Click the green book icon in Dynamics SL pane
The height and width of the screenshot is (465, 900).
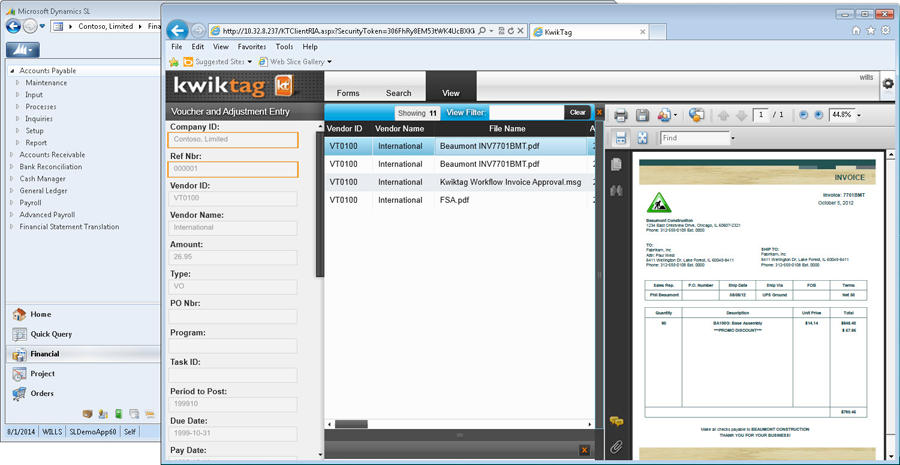[x=118, y=413]
